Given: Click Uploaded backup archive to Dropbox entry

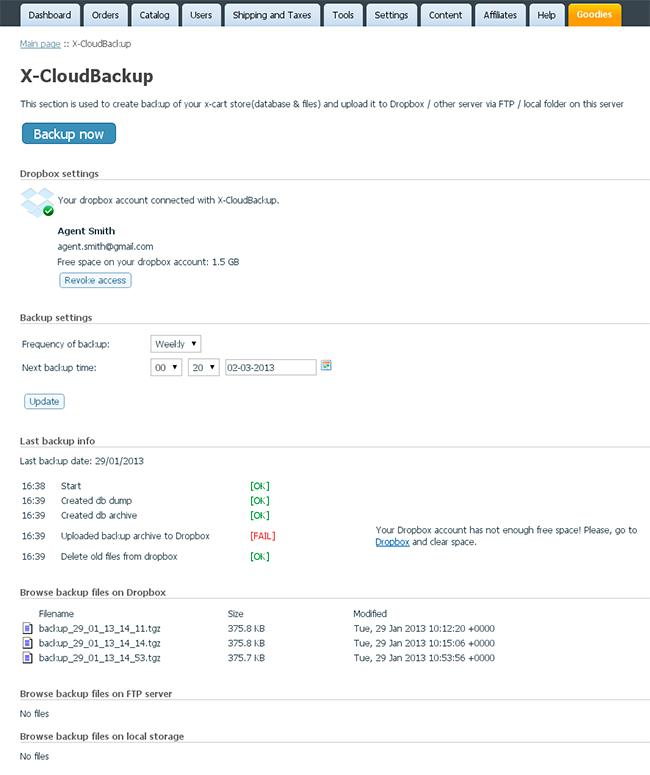Looking at the screenshot, I should point(135,536).
